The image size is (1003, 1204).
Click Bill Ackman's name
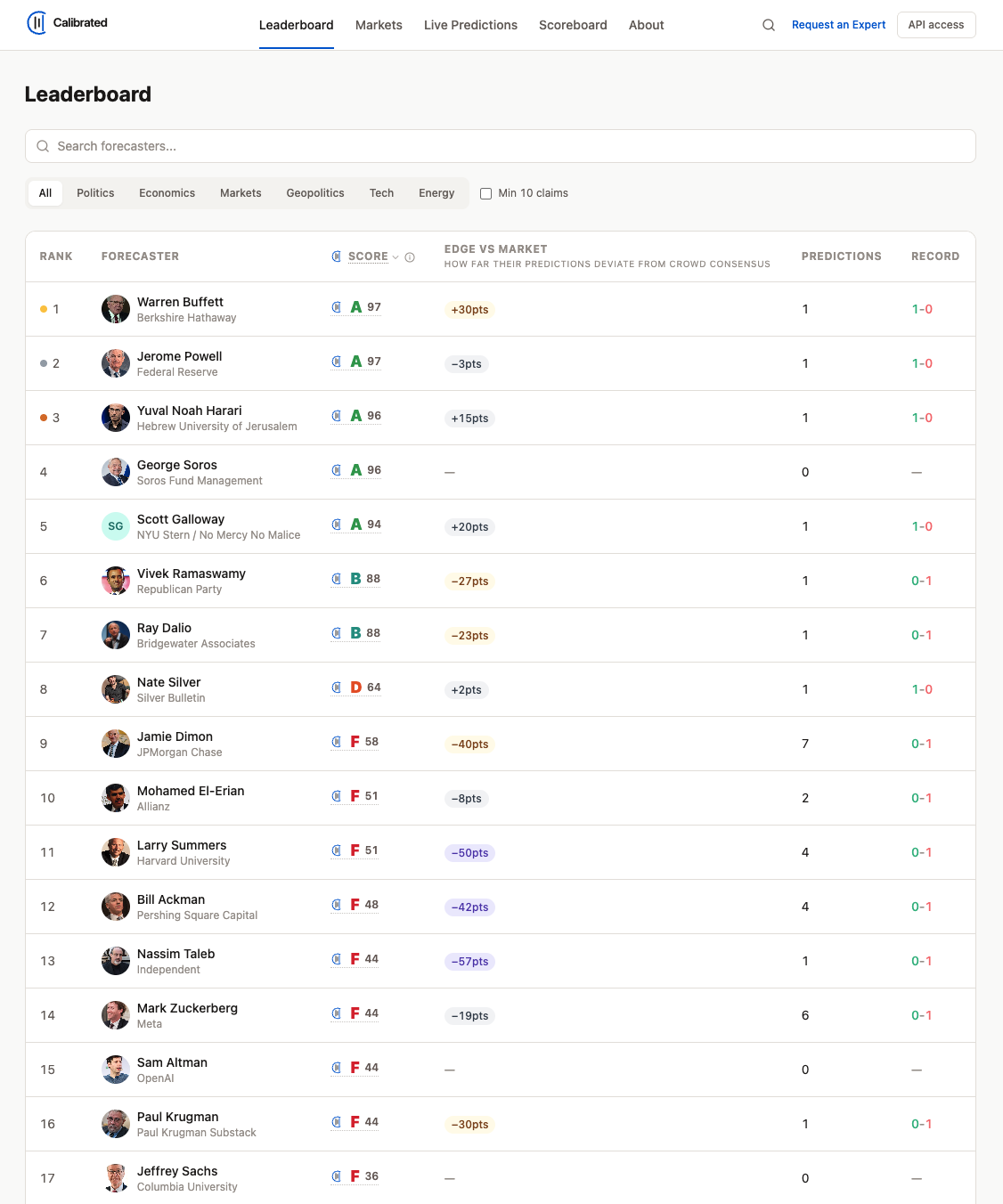tap(171, 899)
